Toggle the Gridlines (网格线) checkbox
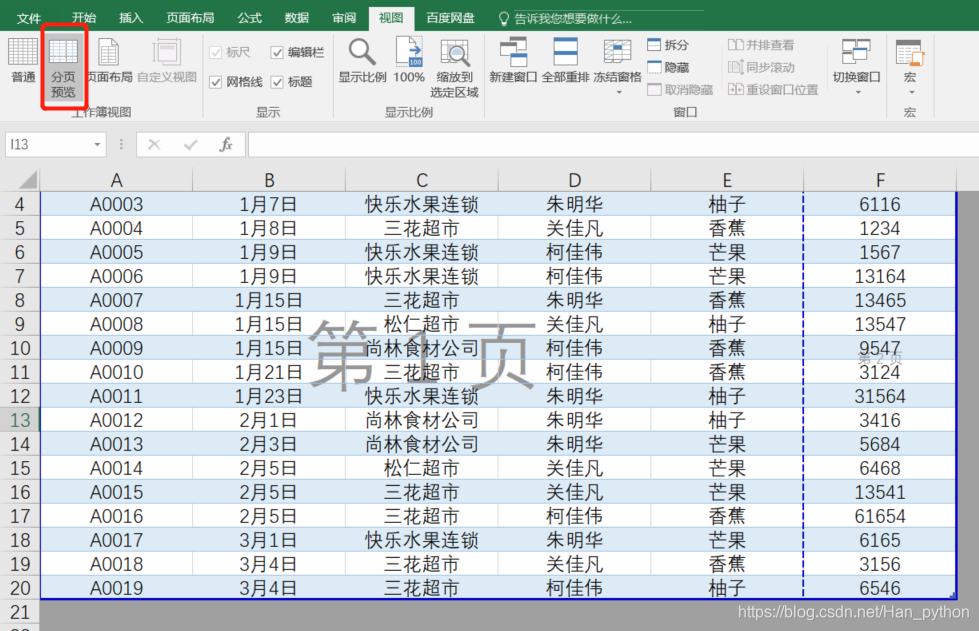This screenshot has height=631, width=979. 235,82
